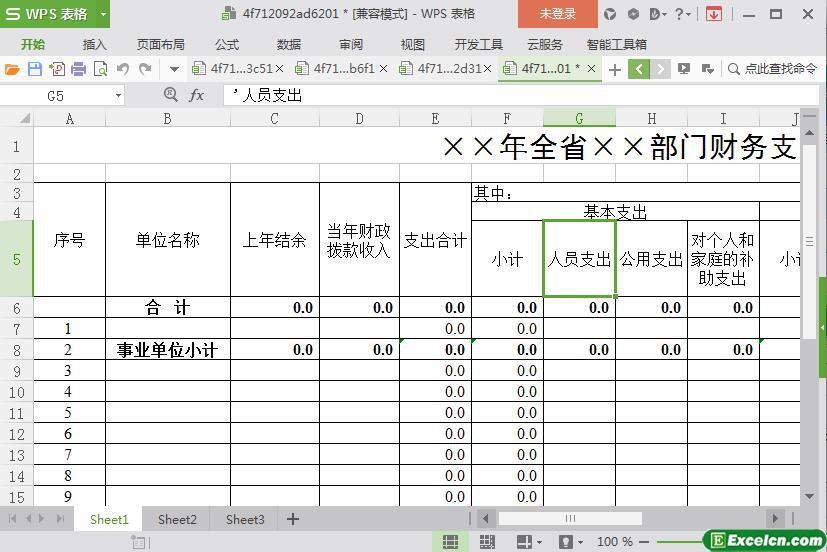
Task: Click the export to PDF icon
Action: pos(56,69)
